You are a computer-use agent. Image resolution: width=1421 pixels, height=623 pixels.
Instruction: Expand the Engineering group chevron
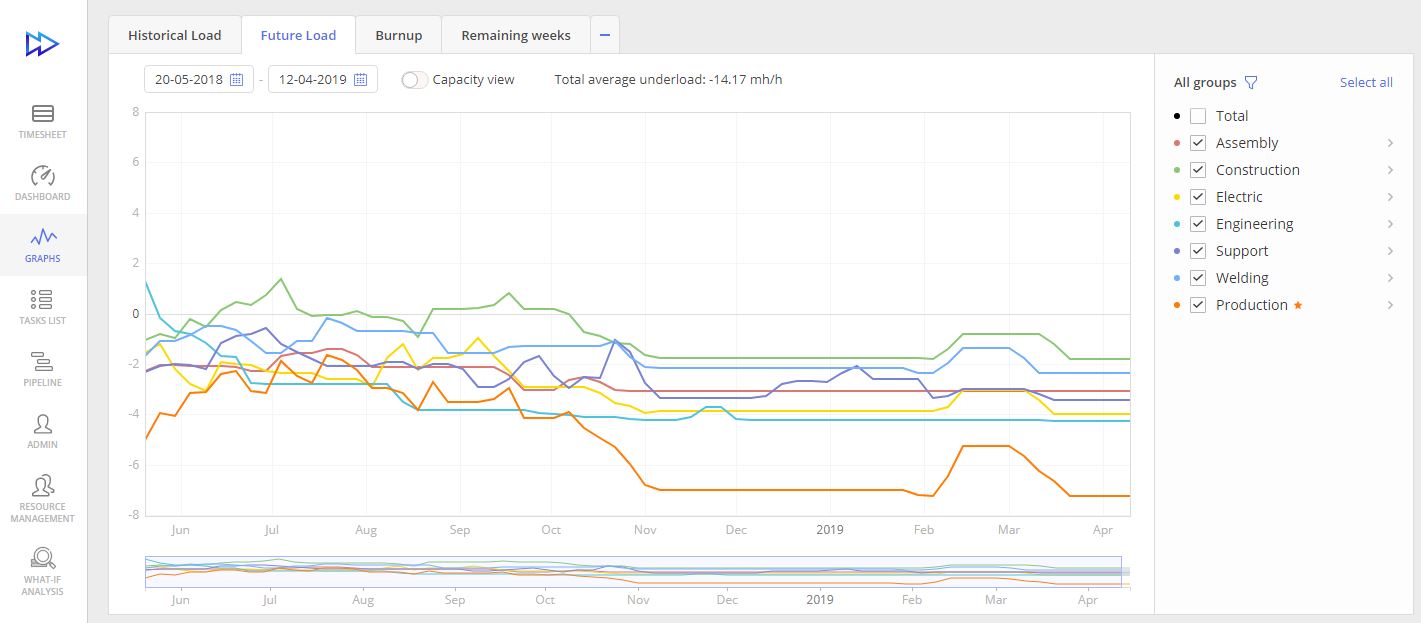point(1390,224)
